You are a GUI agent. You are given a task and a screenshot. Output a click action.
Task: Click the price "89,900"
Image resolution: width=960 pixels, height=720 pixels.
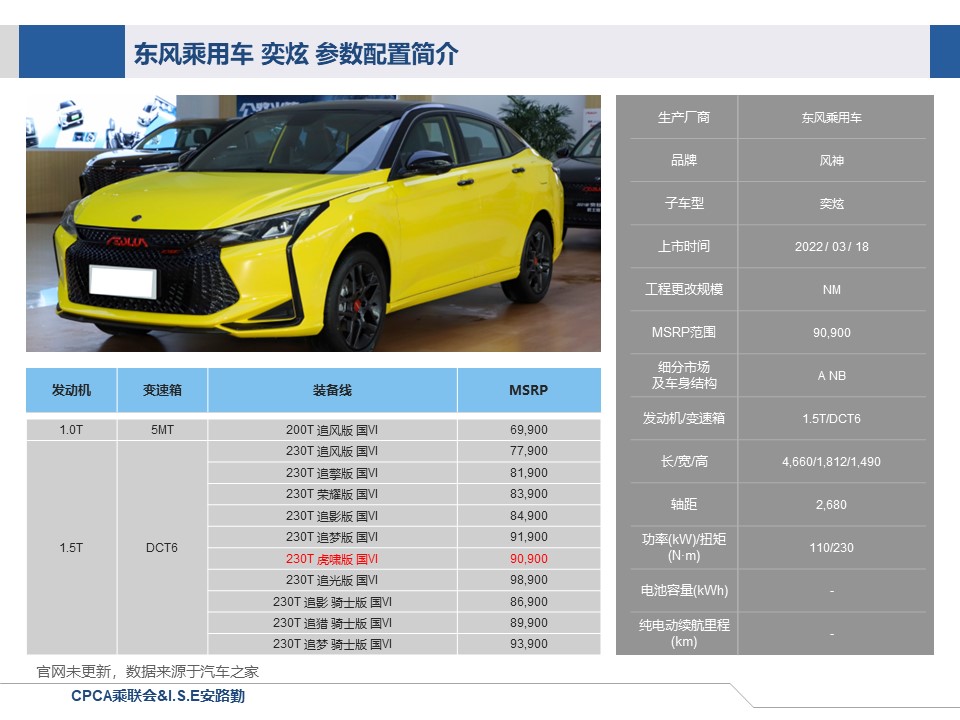529,623
